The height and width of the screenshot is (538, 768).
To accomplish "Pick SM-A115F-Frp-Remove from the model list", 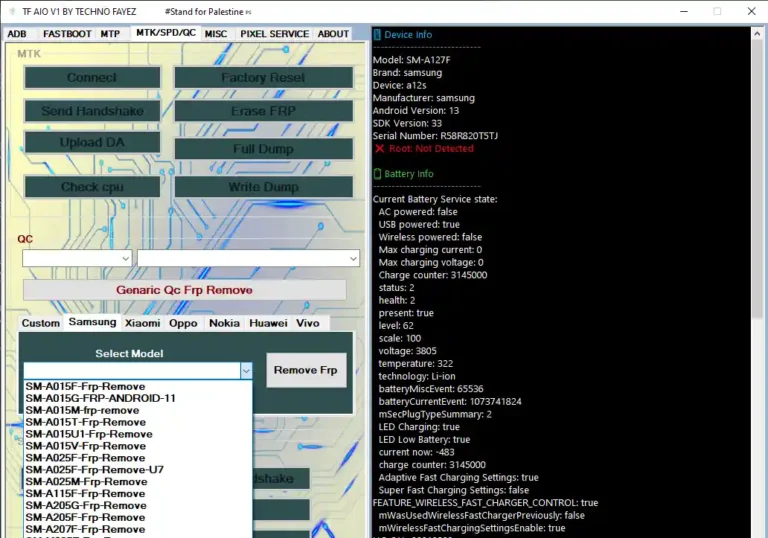I will coord(85,494).
